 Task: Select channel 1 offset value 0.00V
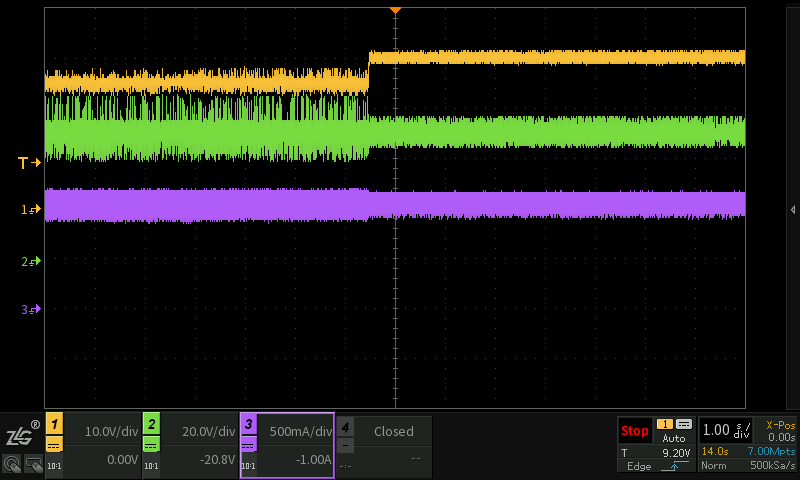pyautogui.click(x=122, y=460)
